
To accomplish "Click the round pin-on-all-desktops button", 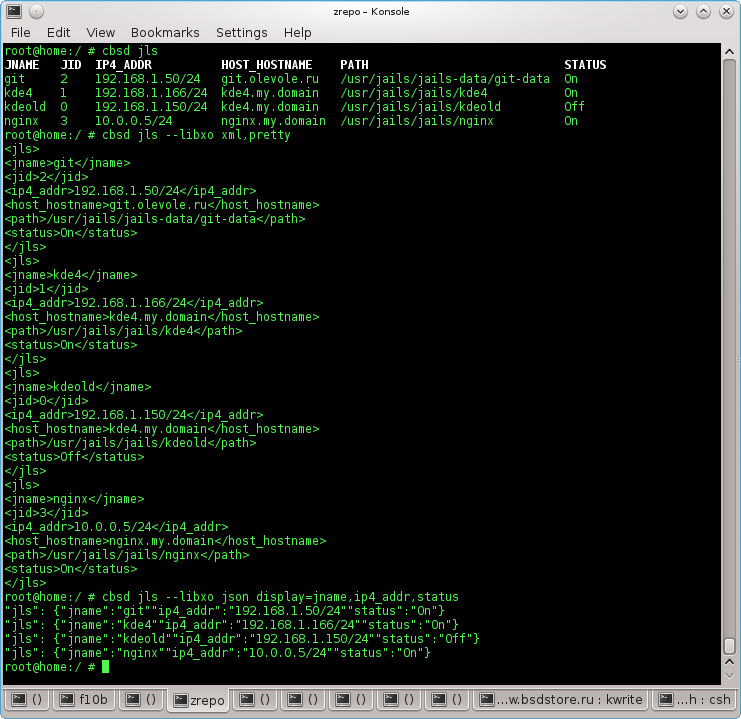I will click(36, 11).
